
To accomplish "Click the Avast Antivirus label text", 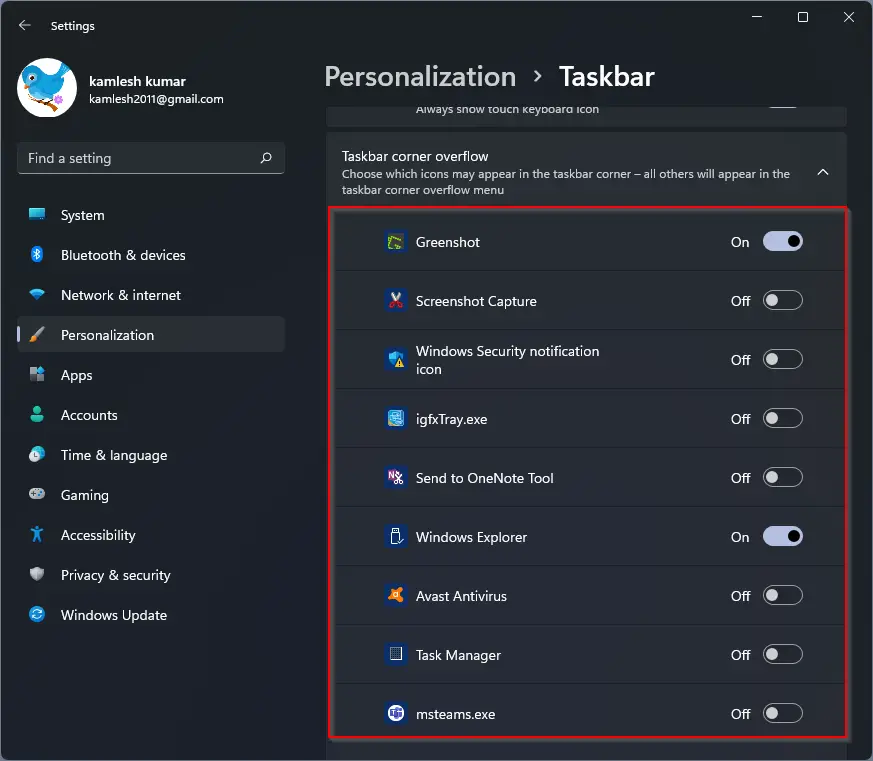I will 461,596.
